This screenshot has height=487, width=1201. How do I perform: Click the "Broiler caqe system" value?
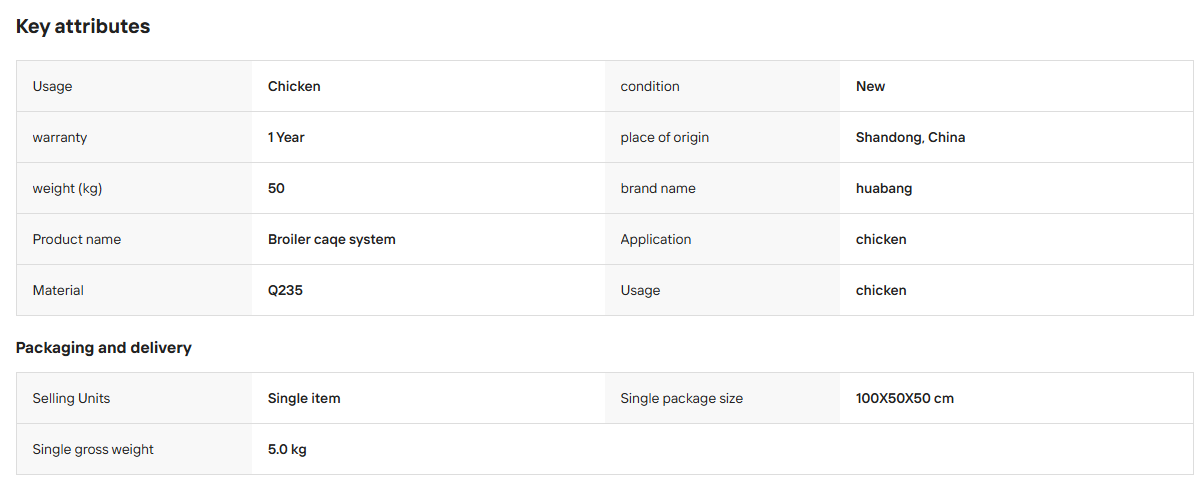pos(332,239)
